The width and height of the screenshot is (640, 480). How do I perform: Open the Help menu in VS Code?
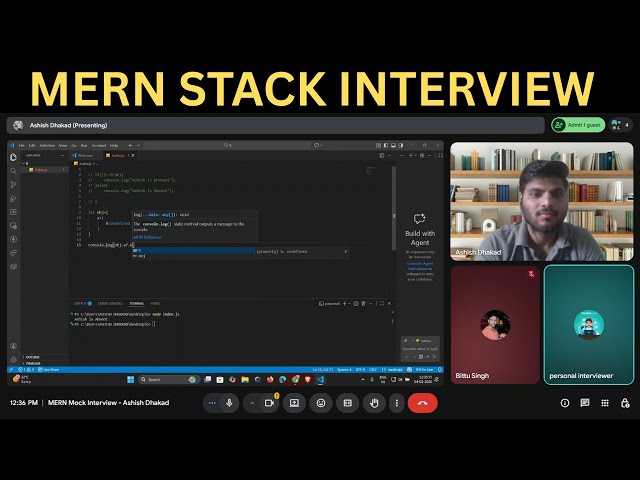114,145
